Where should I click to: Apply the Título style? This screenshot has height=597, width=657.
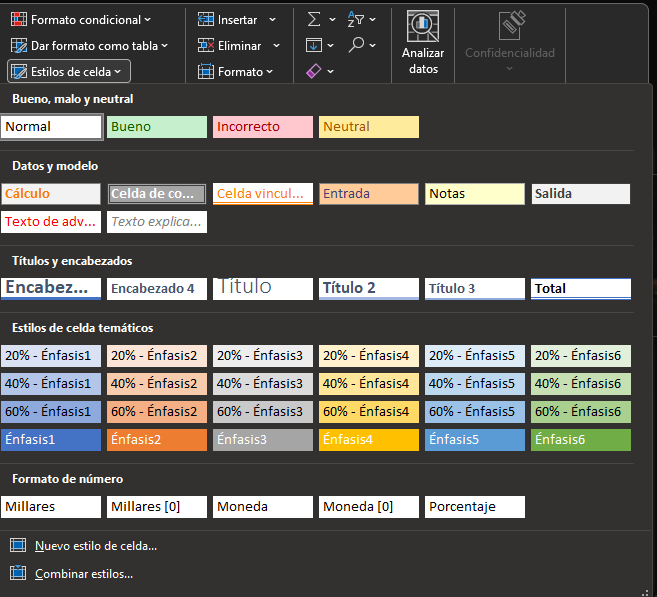[x=263, y=289]
